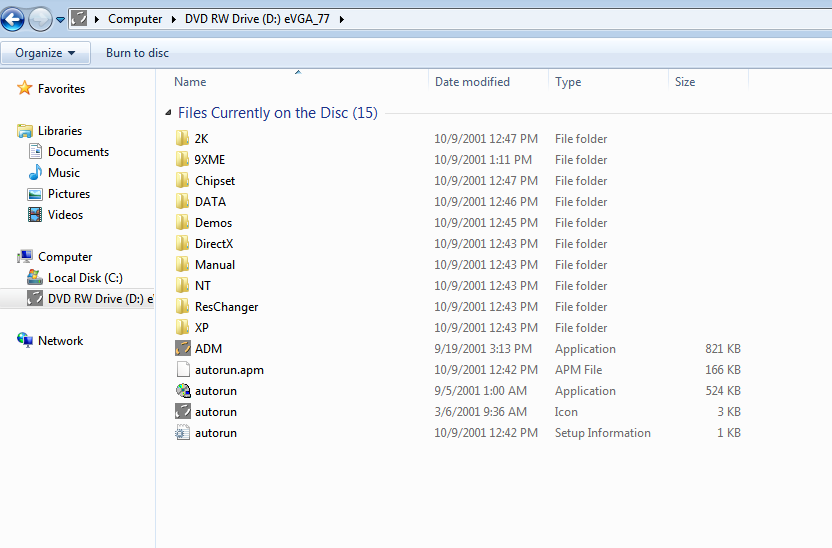Sort files by the Name column
Viewport: 832px width, 548px height.
pos(190,82)
